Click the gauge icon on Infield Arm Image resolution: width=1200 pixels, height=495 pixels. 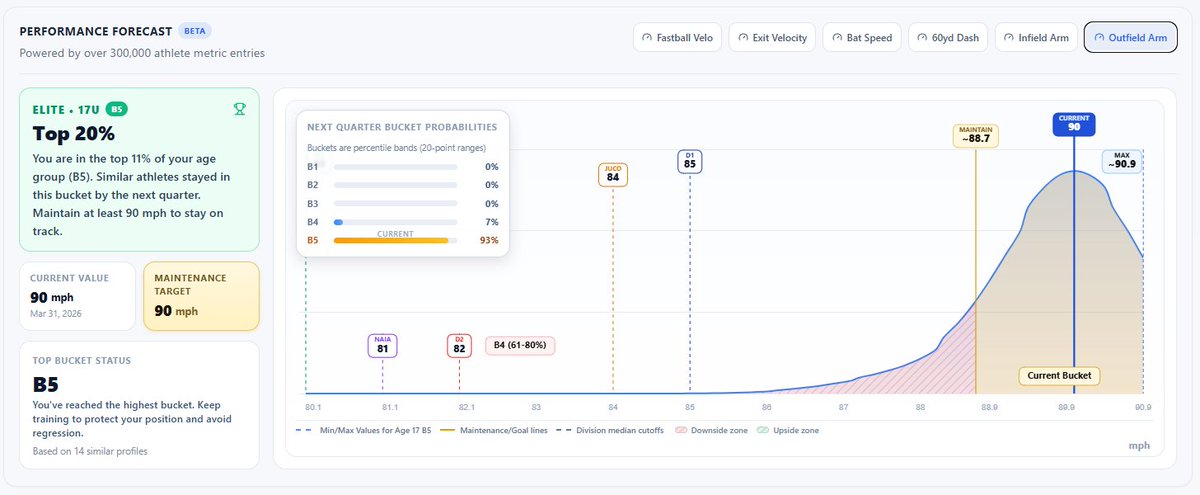pos(1009,38)
